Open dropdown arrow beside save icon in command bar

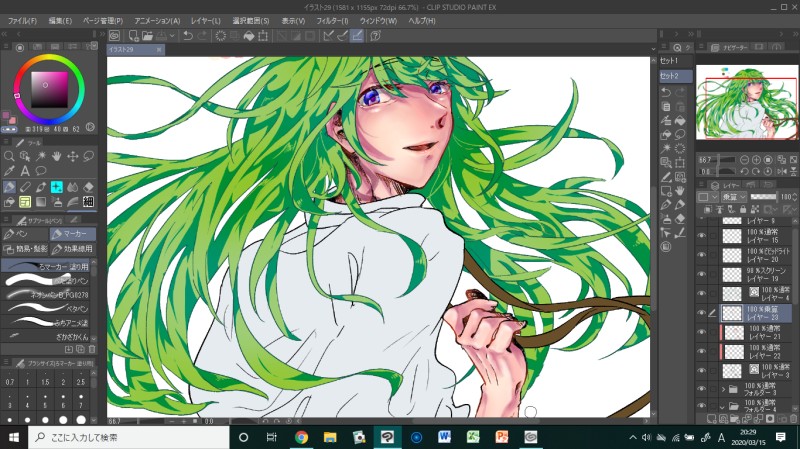[172, 36]
